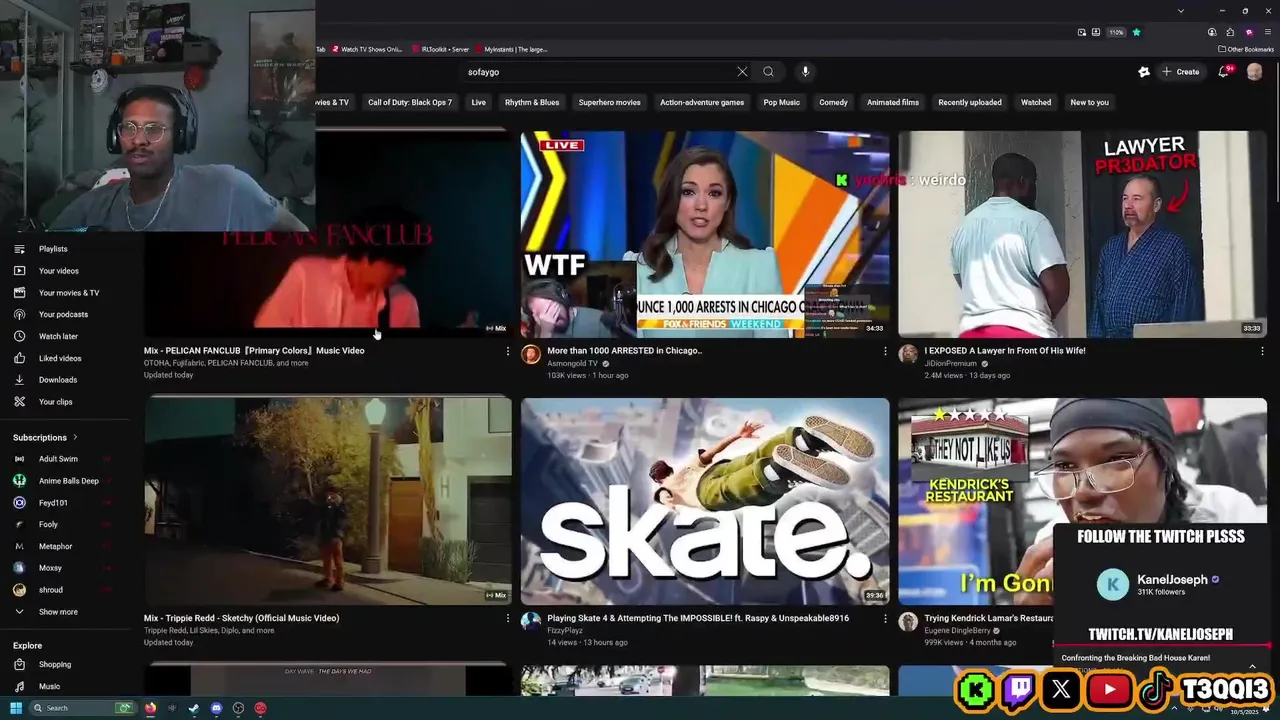
Task: Open options for Playing Skate 4 video
Action: click(885, 618)
